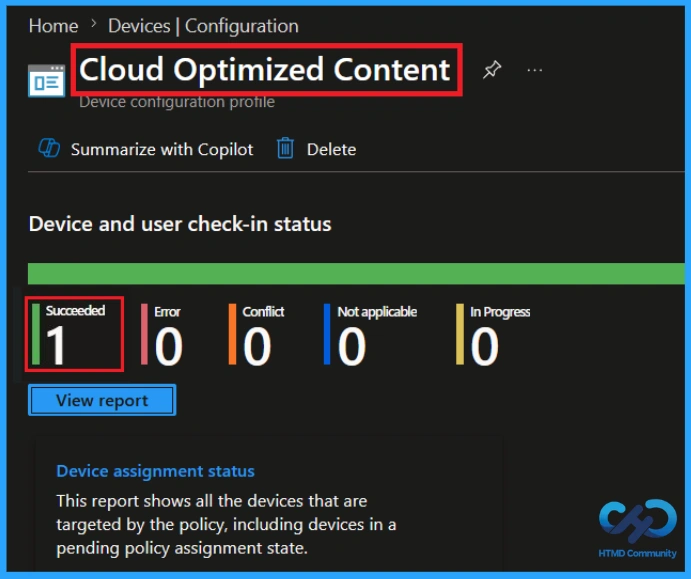The height and width of the screenshot is (579, 691).
Task: Select the Conflict count of 0
Action: point(257,346)
